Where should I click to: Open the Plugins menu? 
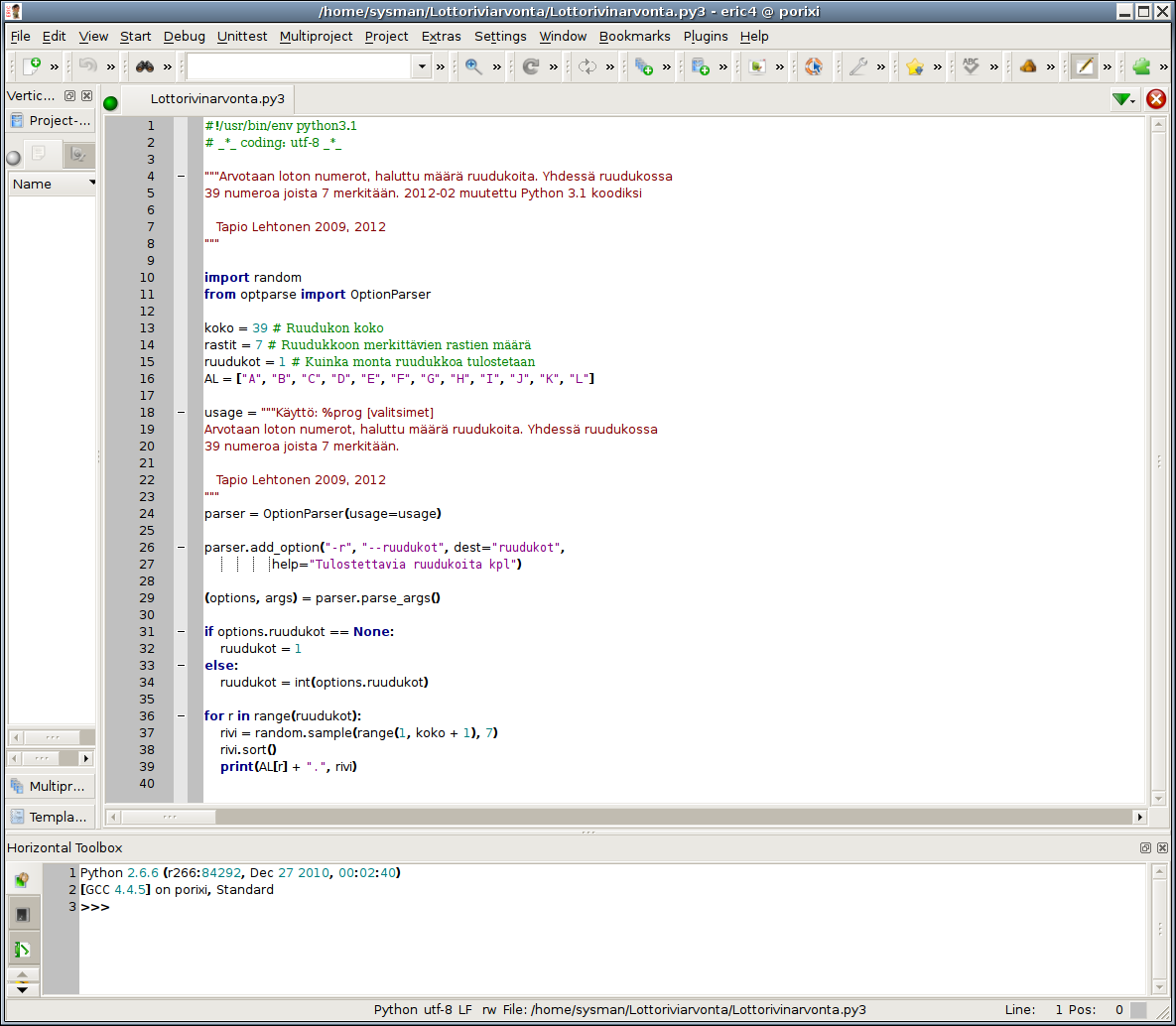click(705, 36)
